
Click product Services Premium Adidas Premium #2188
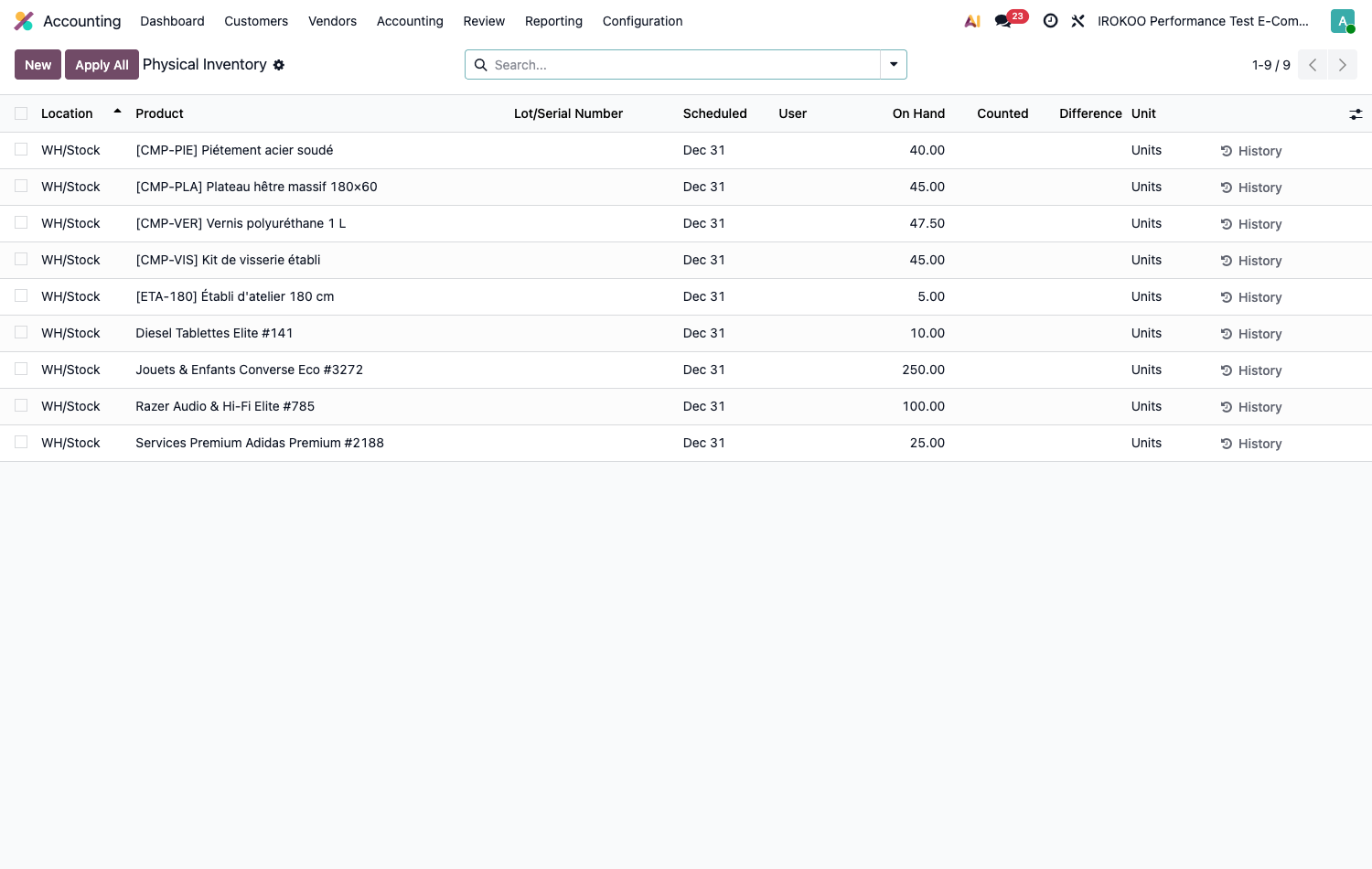tap(260, 443)
